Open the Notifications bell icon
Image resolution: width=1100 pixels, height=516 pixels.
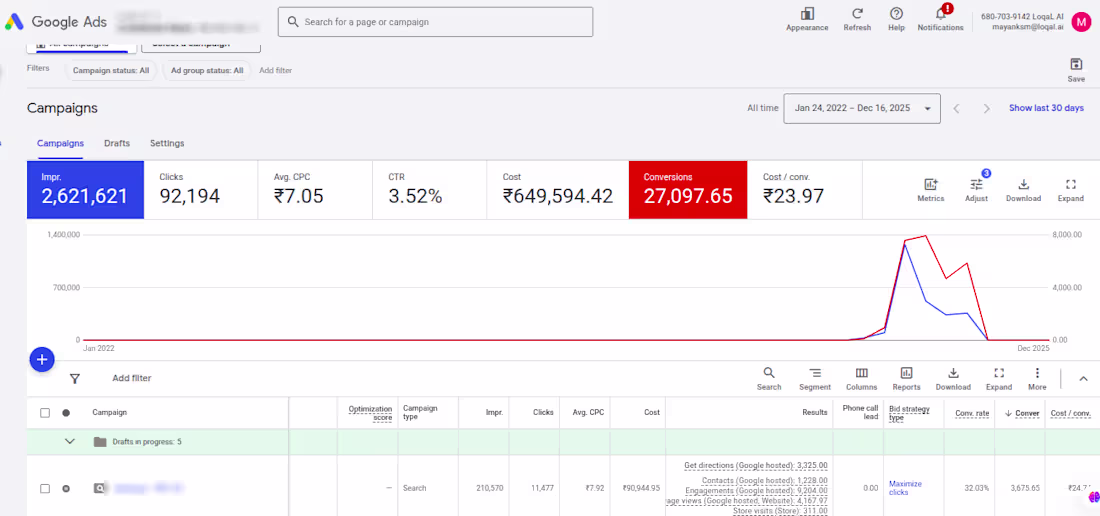[x=941, y=13]
